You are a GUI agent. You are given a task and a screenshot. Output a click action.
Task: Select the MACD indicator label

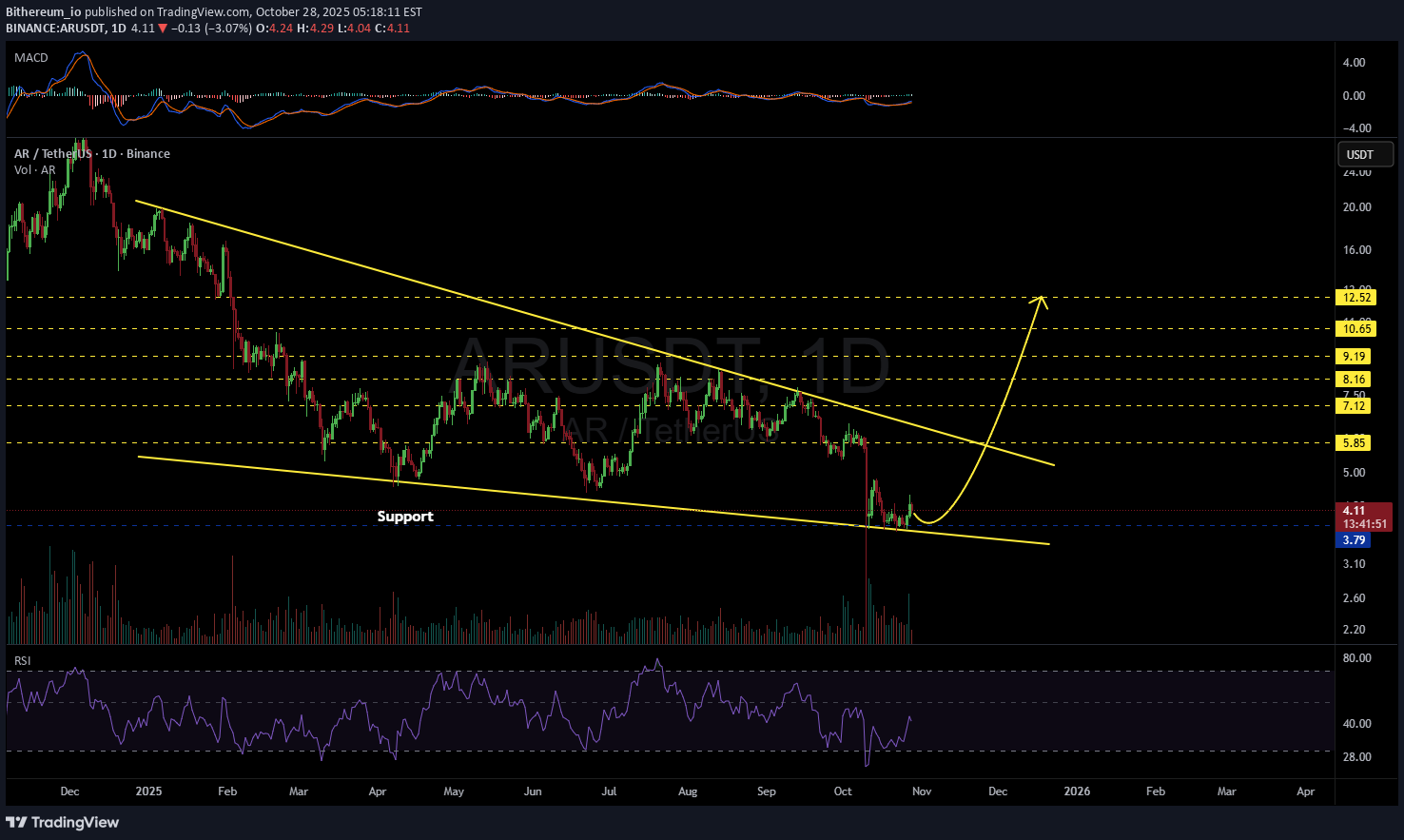[31, 58]
